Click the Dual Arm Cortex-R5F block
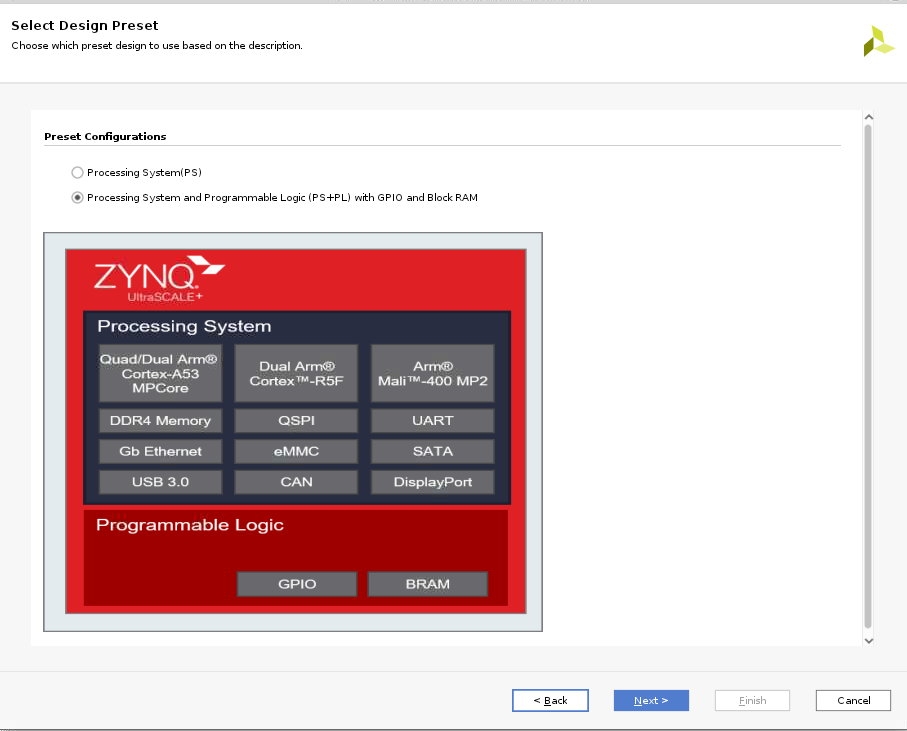Screen dimensions: 907x731 coord(296,373)
